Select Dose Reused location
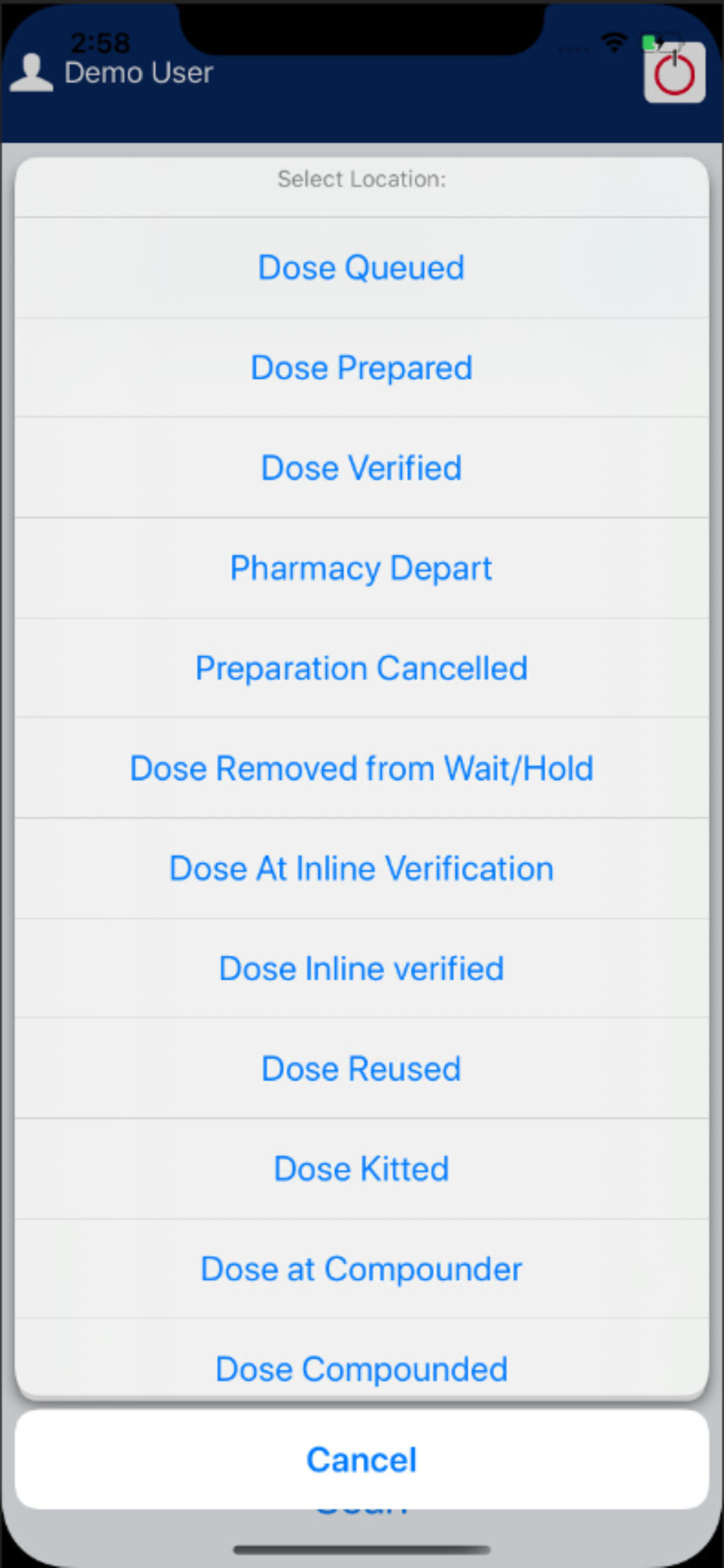 pyautogui.click(x=361, y=1069)
